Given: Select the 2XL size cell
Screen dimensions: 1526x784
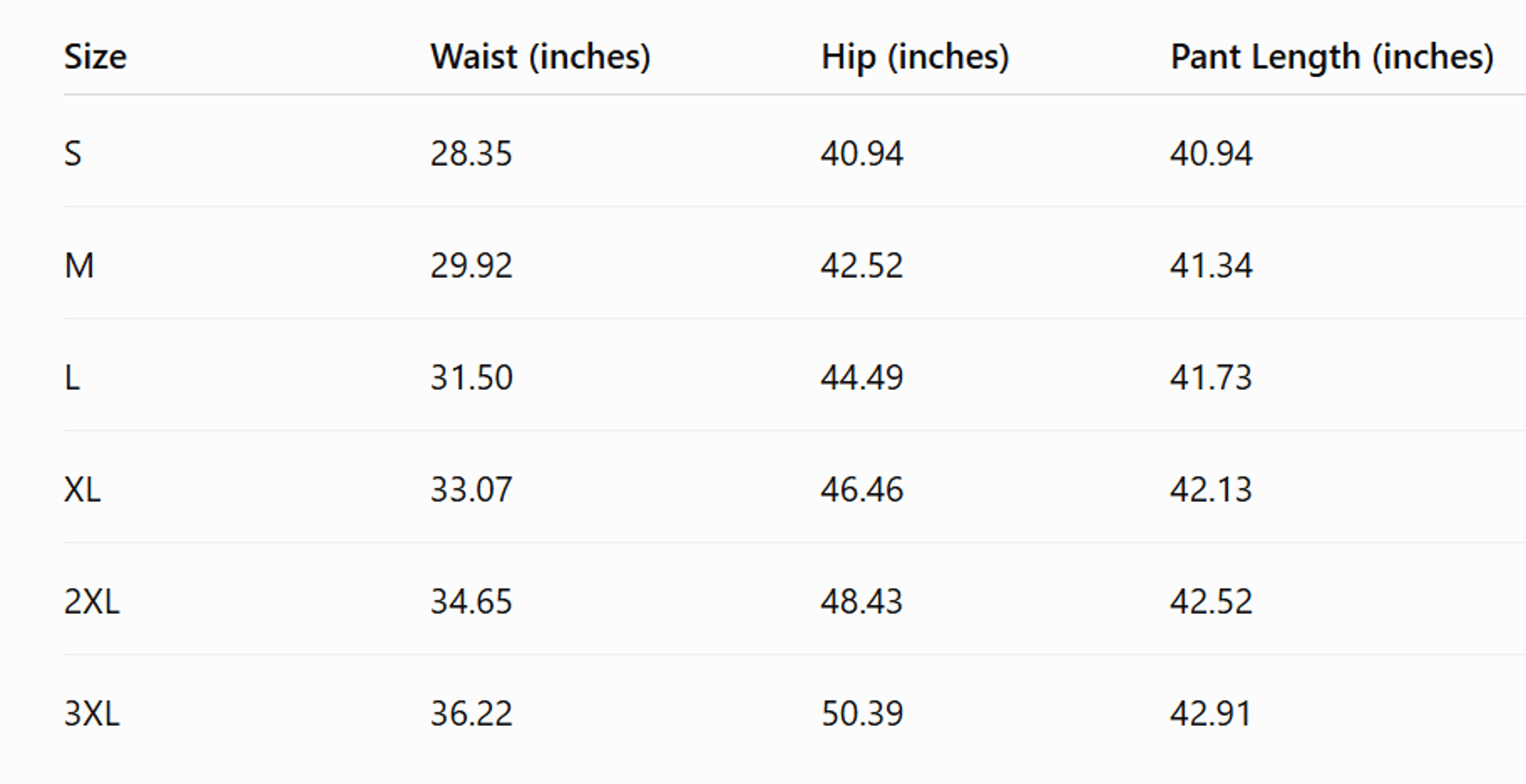Looking at the screenshot, I should 92,601.
